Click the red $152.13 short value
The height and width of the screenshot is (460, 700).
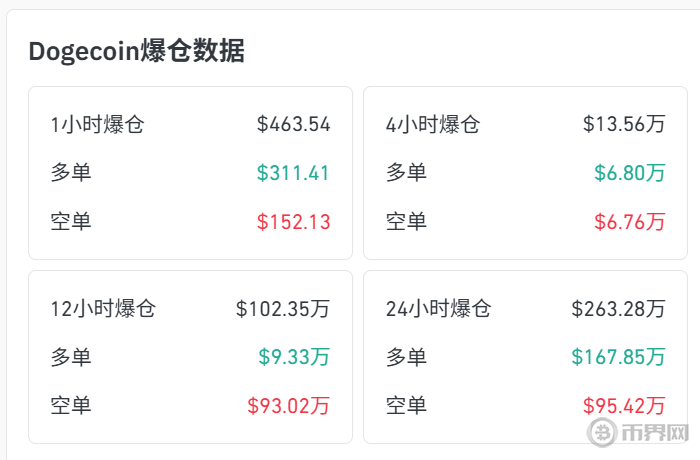coord(293,222)
